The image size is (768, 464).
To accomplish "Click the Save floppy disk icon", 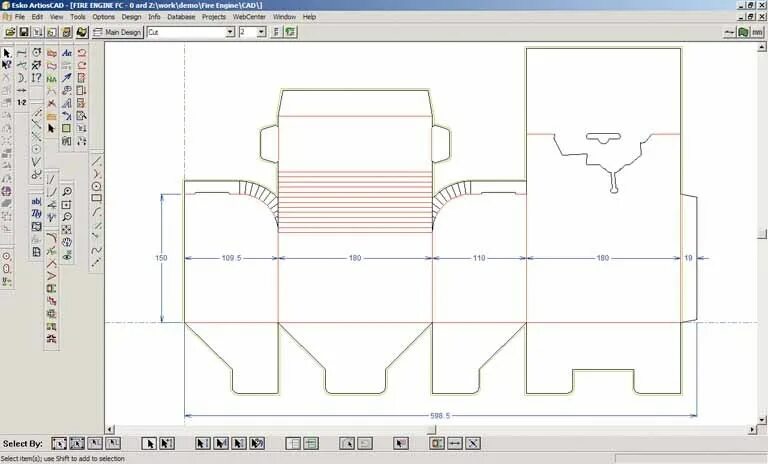I will 24,32.
